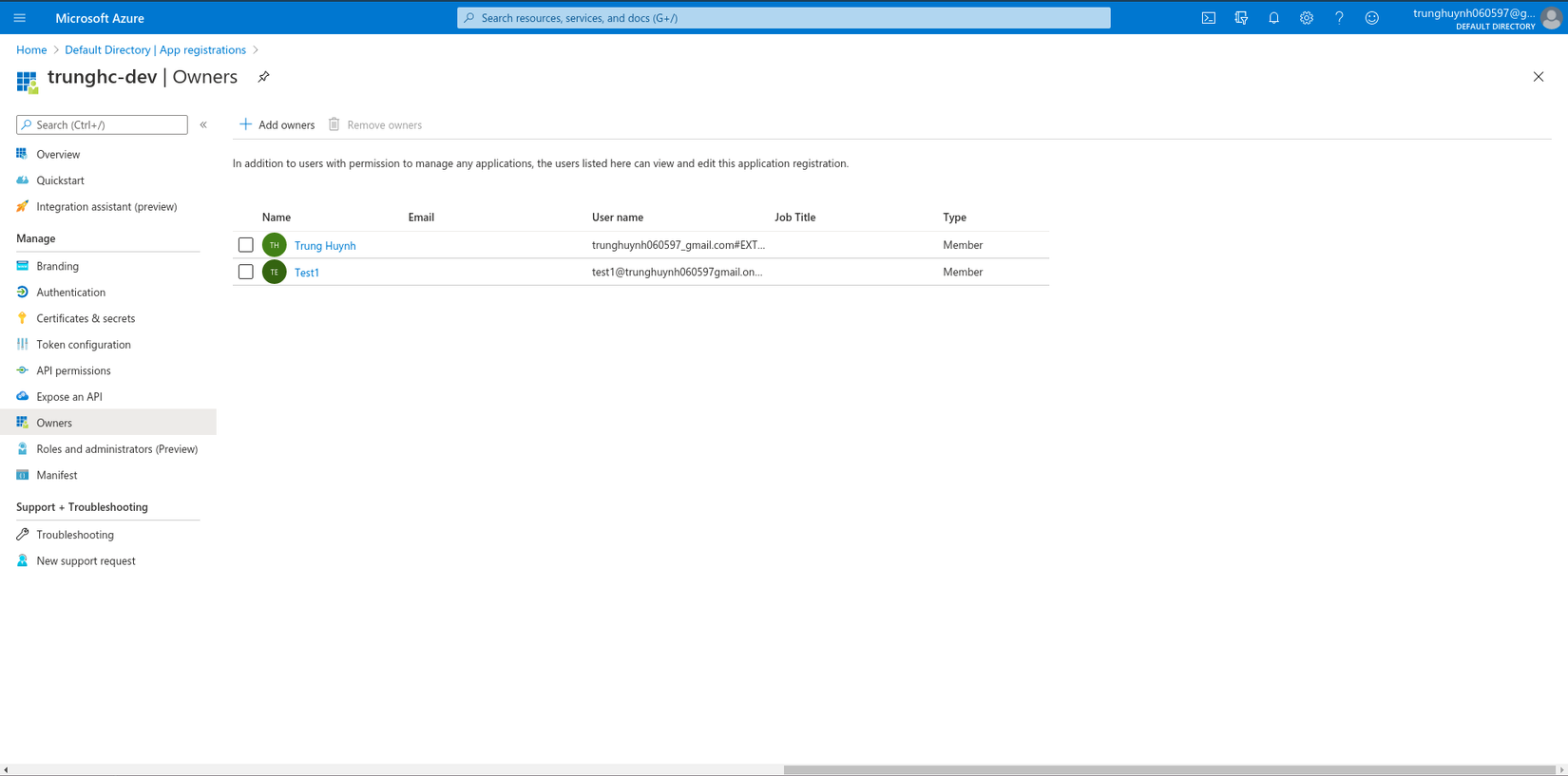Click the Expose an API icon

(x=22, y=397)
